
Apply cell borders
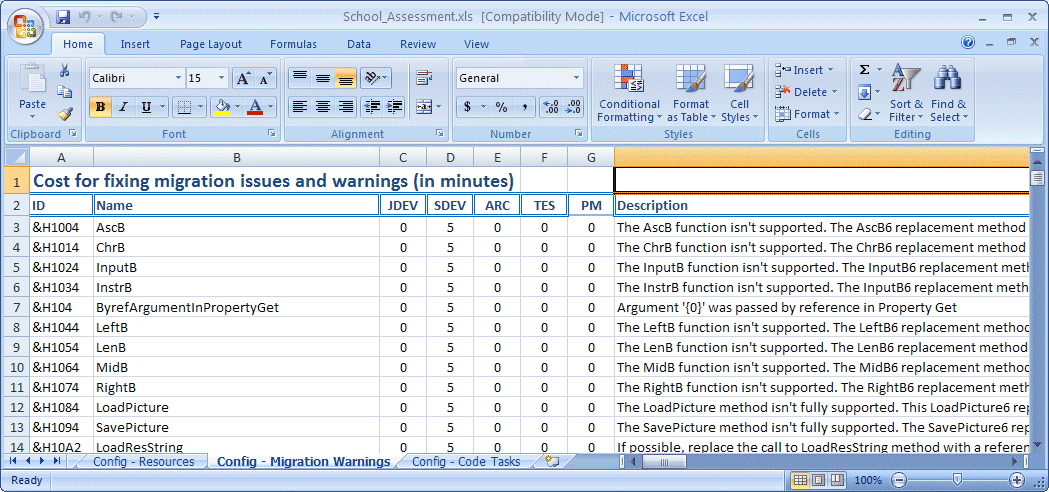point(184,106)
